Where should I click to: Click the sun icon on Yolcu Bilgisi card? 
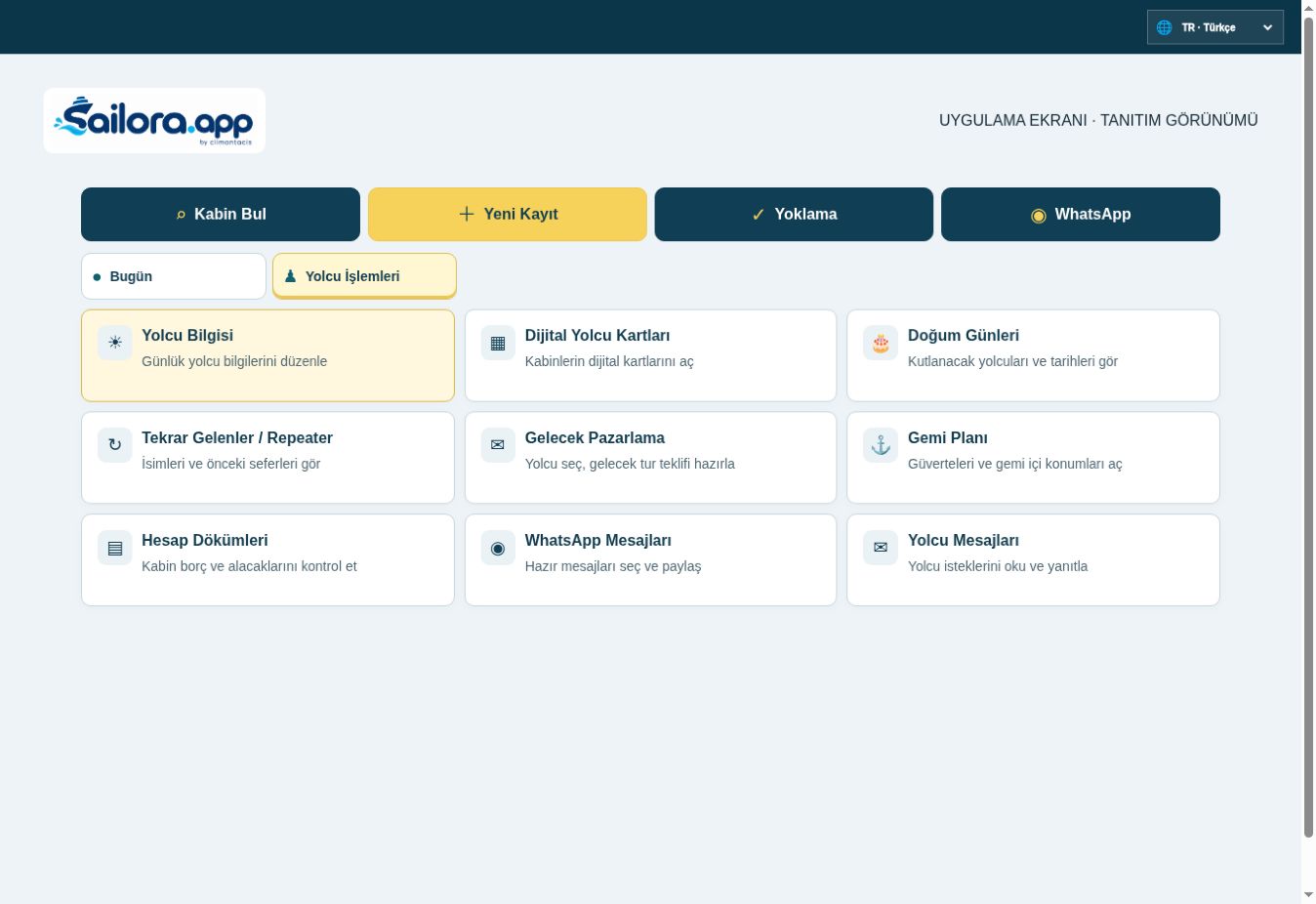pos(115,343)
